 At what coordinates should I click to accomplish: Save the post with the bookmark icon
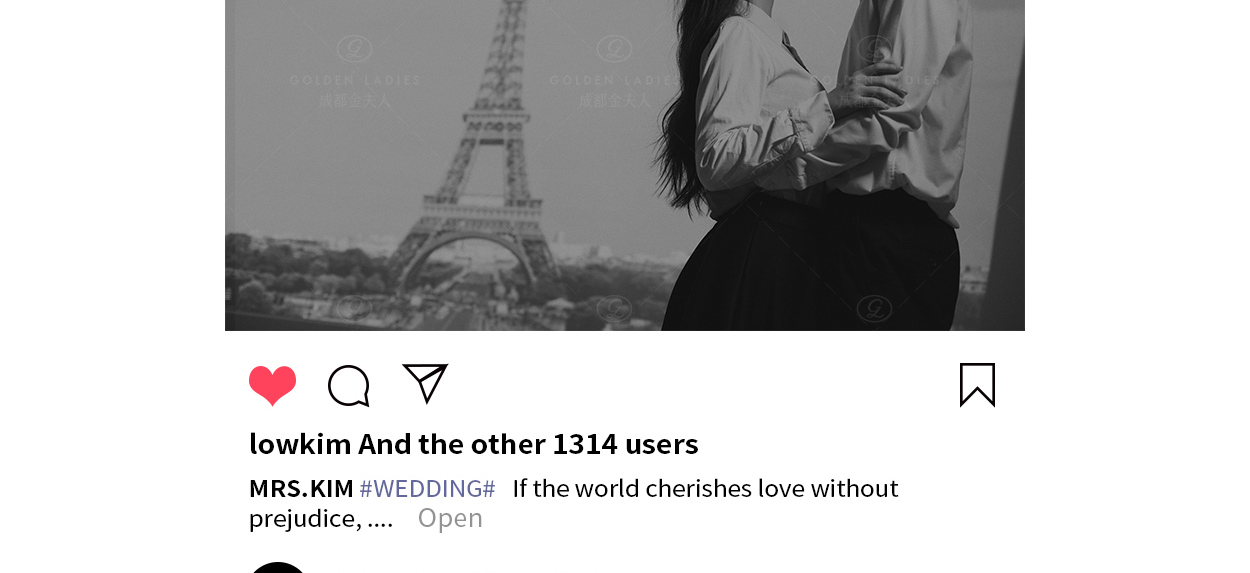pyautogui.click(x=977, y=385)
